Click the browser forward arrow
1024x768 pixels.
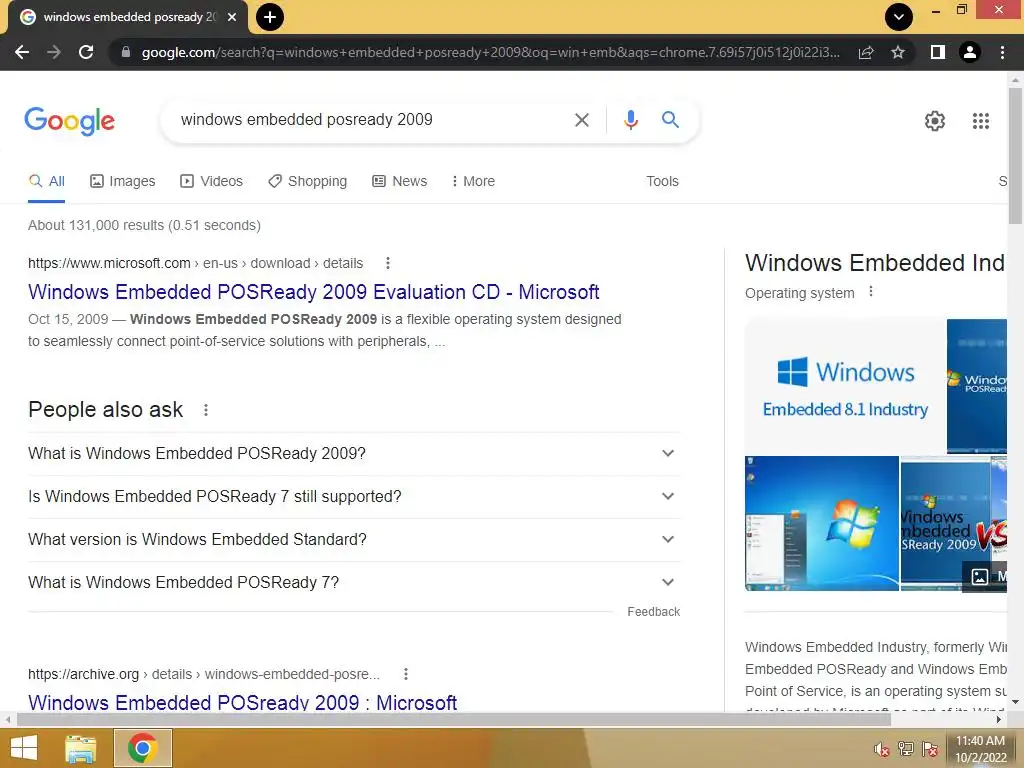coord(54,52)
